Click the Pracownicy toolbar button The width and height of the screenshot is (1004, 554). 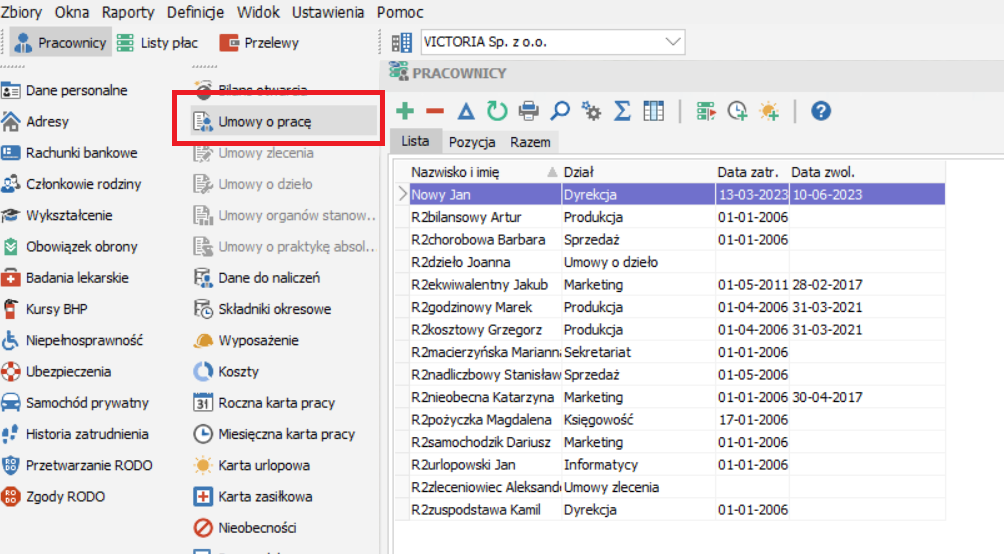[61, 43]
